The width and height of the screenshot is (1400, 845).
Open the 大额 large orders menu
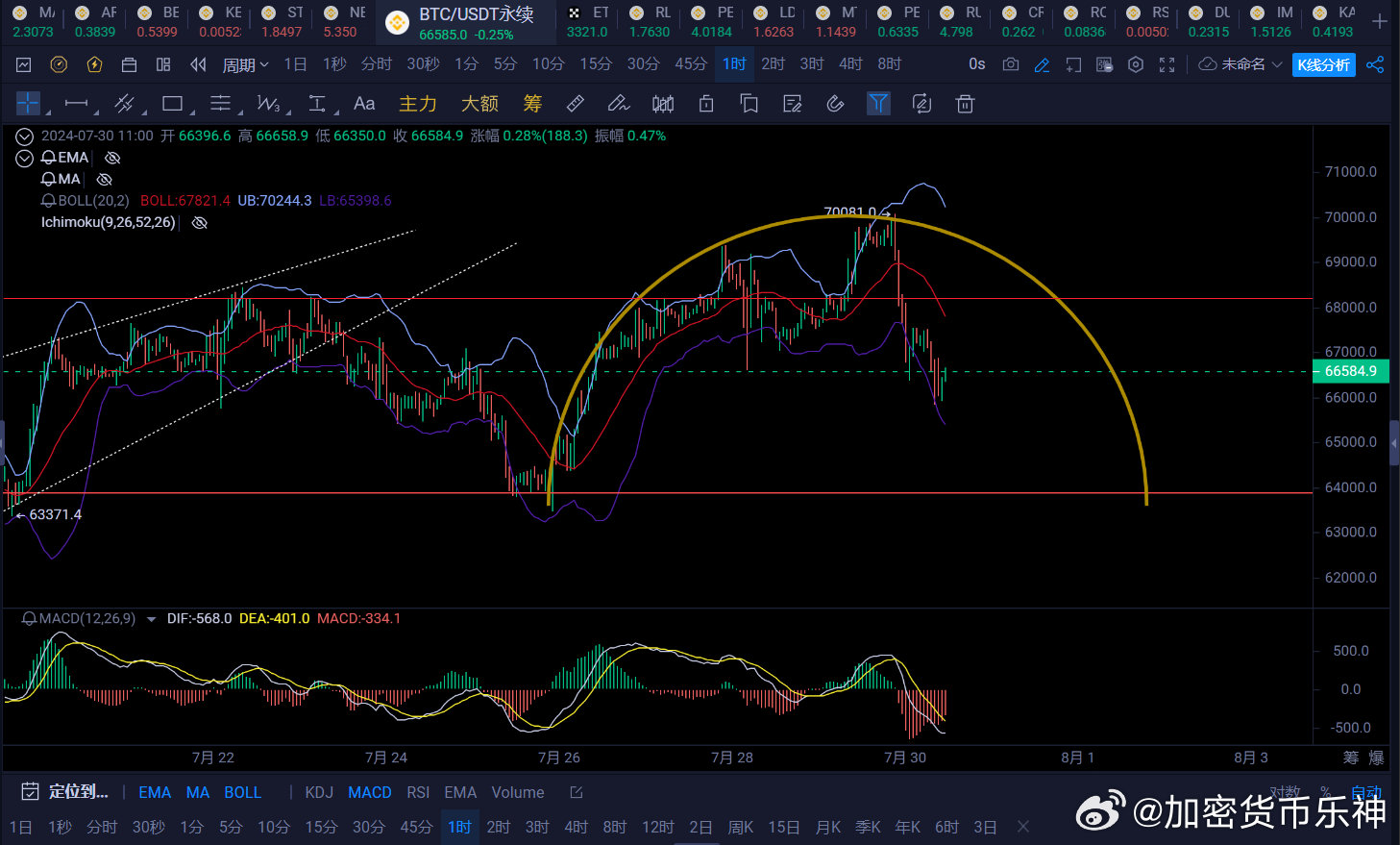[x=479, y=104]
